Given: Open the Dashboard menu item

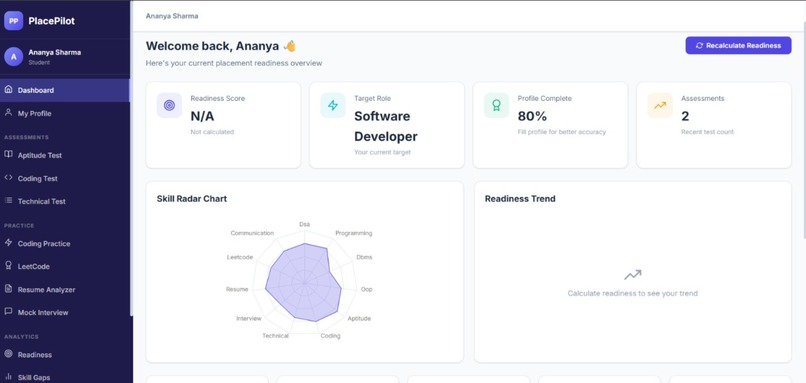Looking at the screenshot, I should 65,90.
